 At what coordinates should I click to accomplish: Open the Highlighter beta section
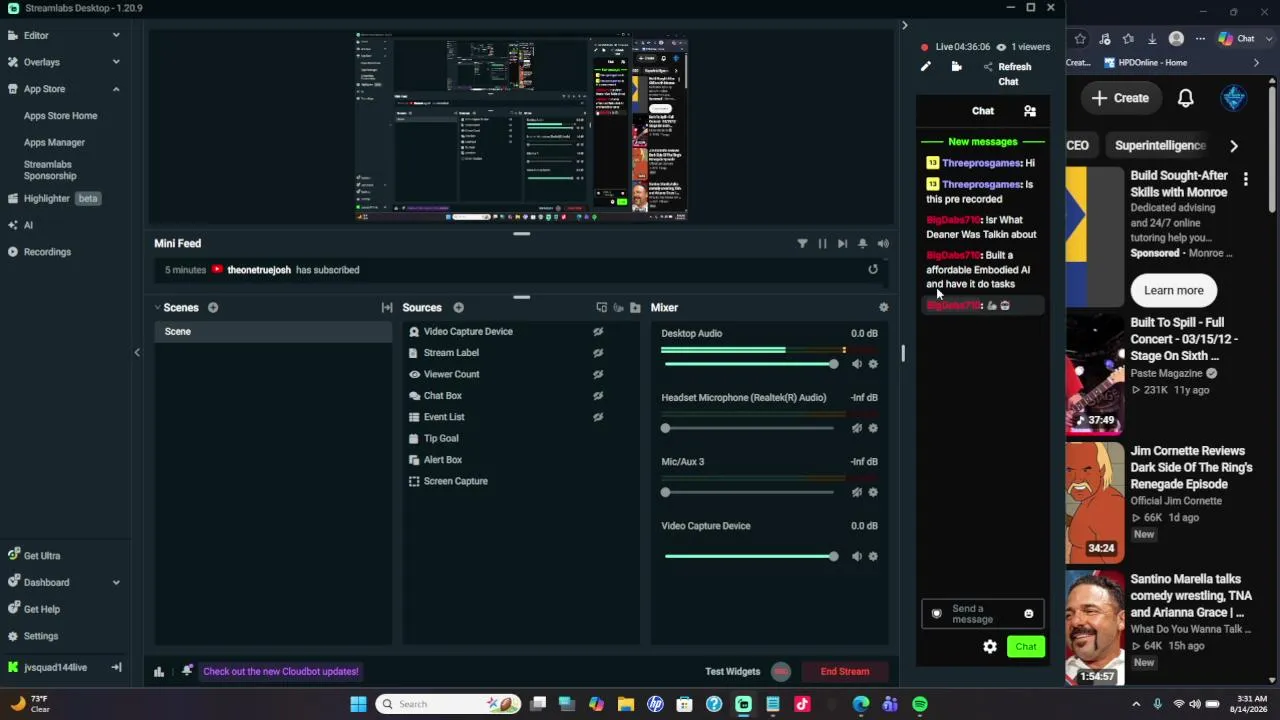coord(54,199)
